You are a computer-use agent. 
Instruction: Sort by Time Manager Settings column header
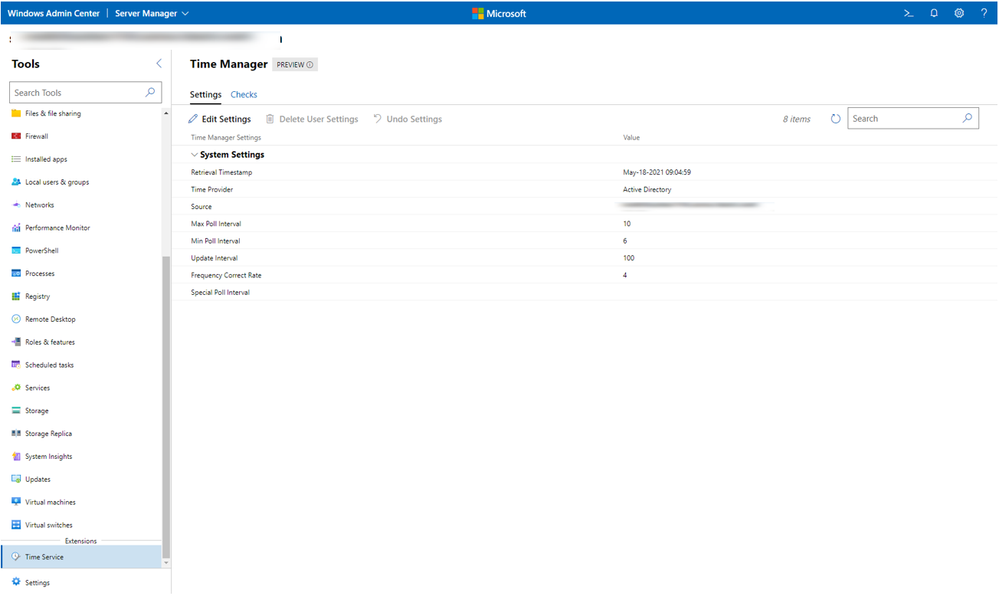pyautogui.click(x=226, y=138)
